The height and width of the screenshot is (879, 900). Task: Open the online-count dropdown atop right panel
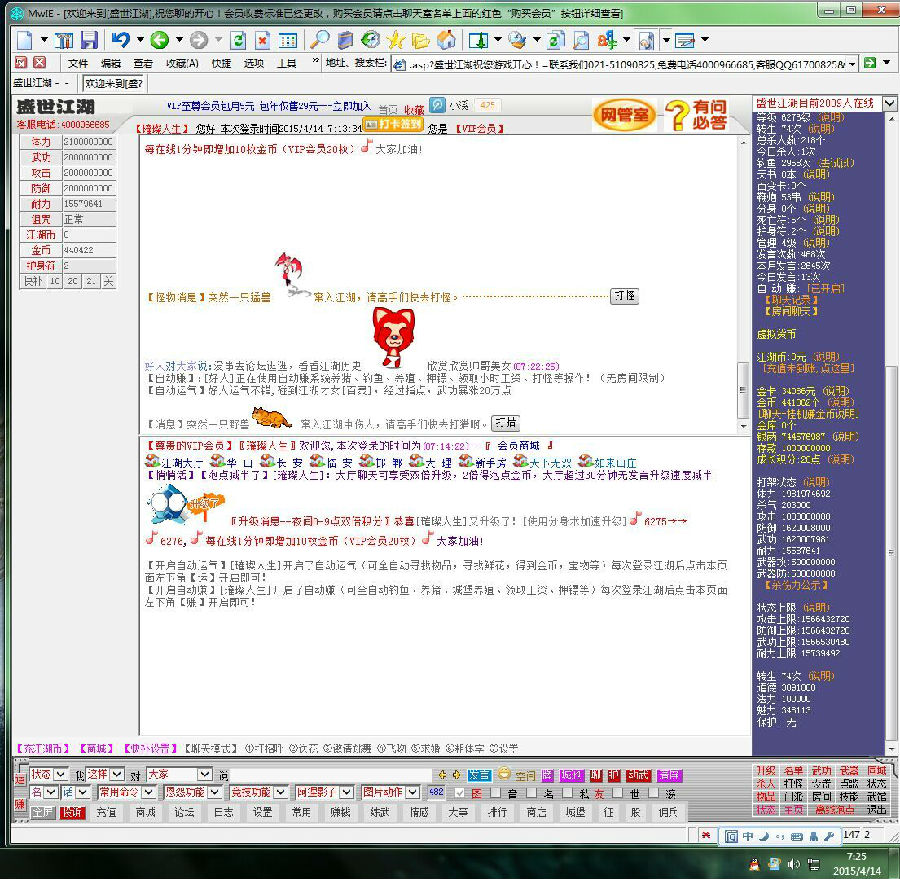coord(889,103)
